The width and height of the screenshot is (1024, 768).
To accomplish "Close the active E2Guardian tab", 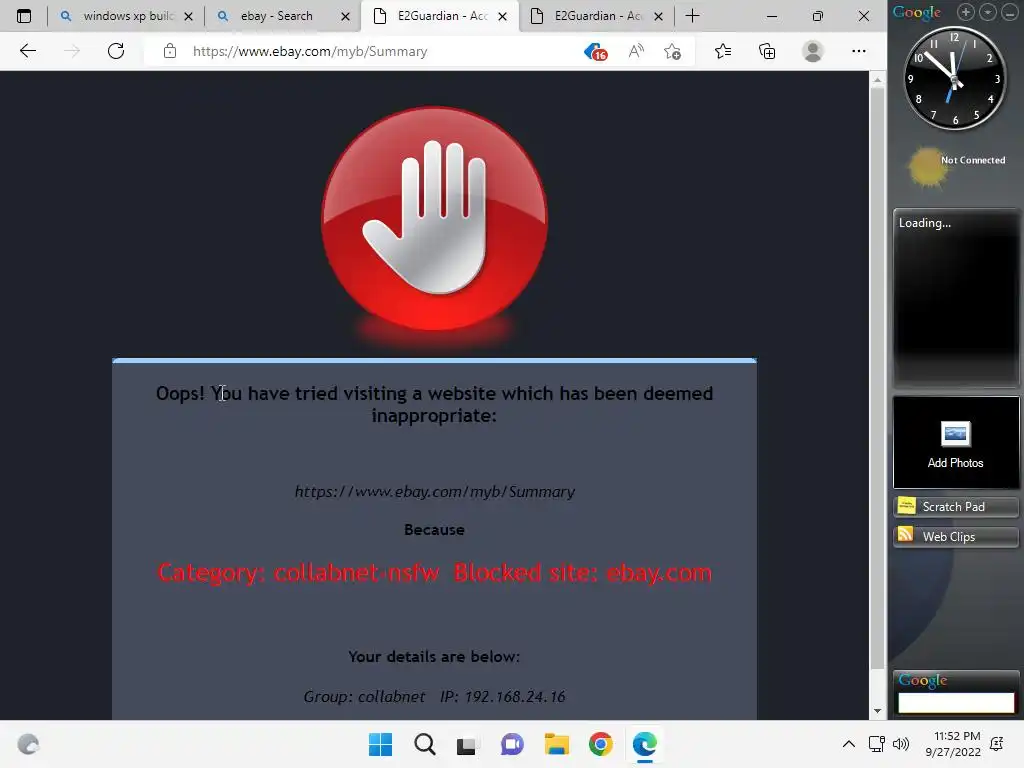I will [502, 16].
